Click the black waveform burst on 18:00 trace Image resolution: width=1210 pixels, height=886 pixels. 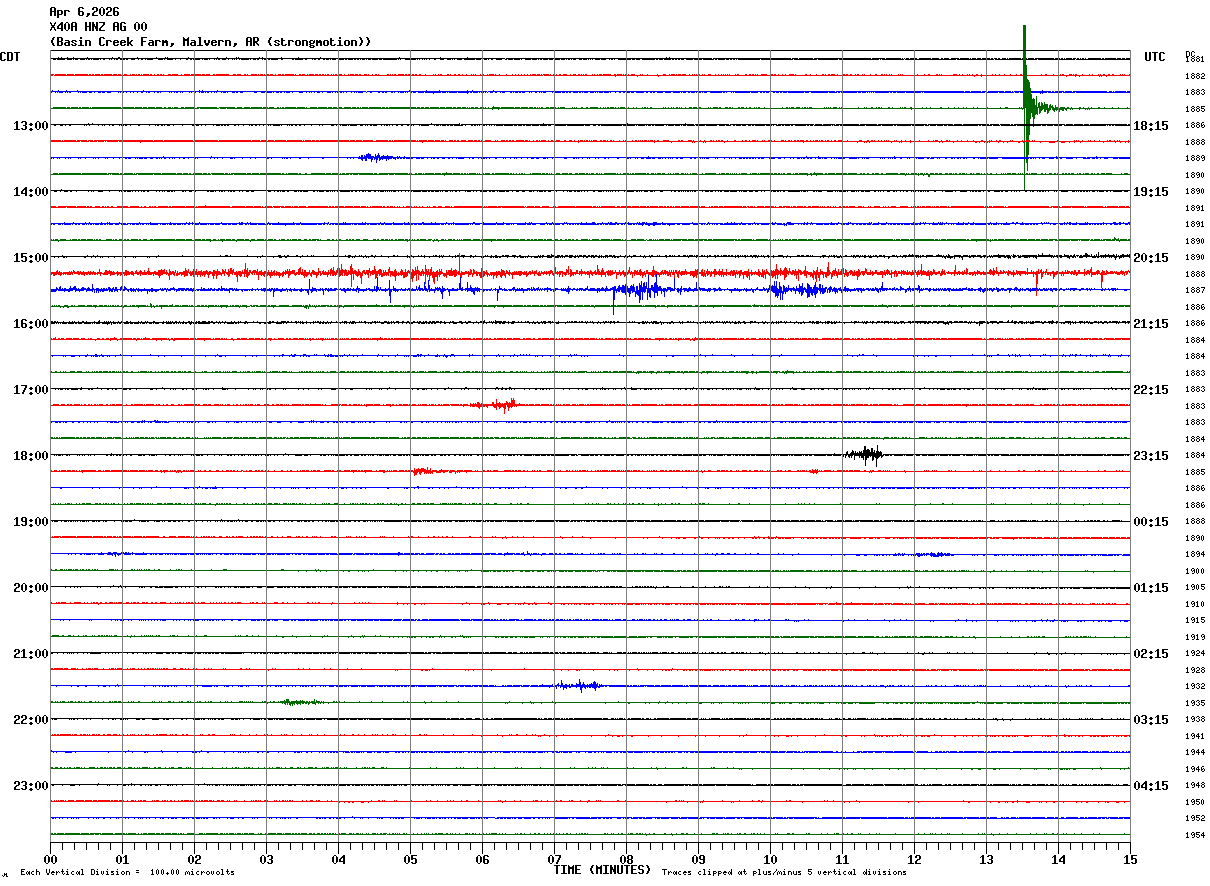point(865,455)
